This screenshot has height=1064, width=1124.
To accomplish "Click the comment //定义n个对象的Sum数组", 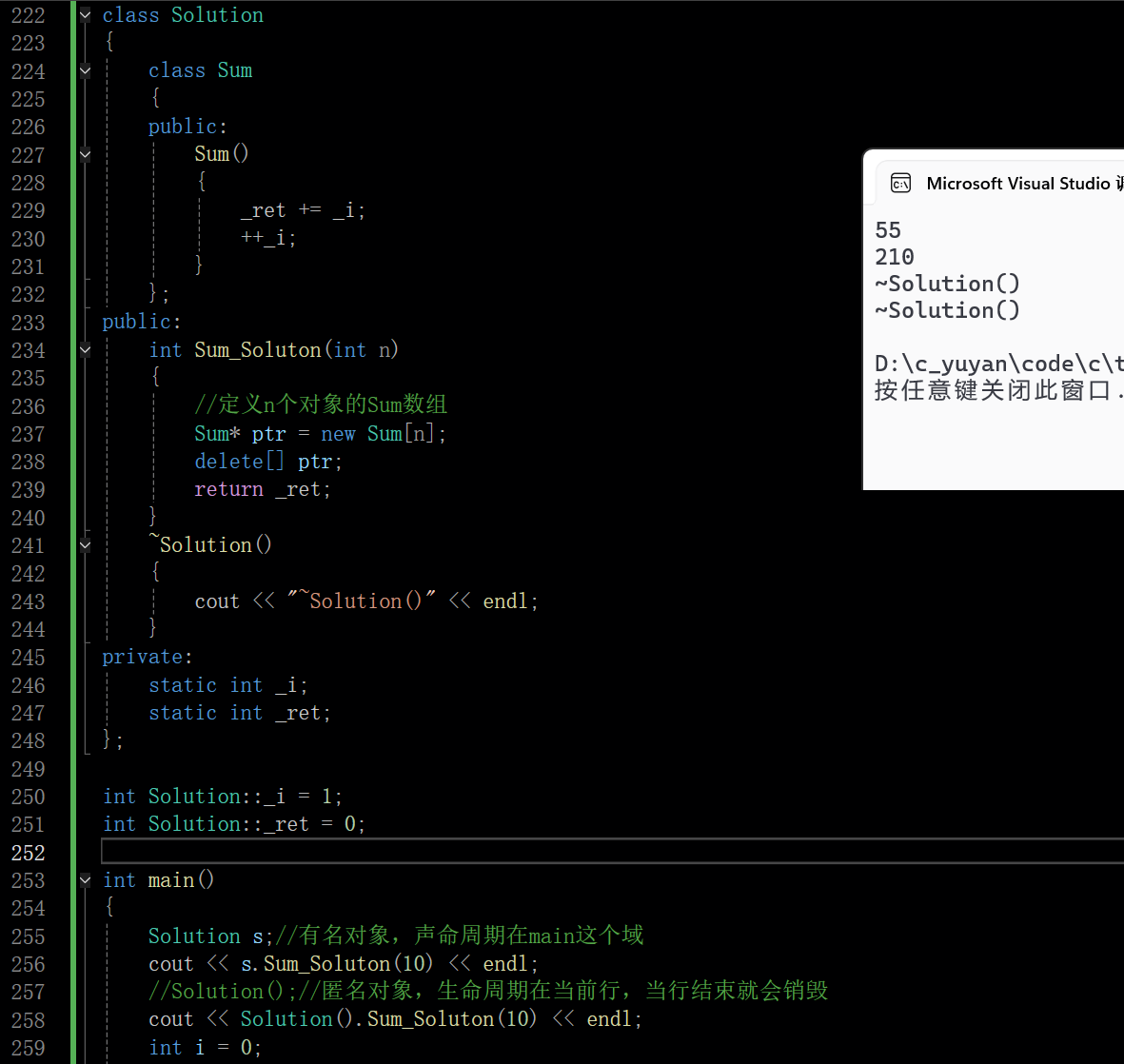I will 321,404.
